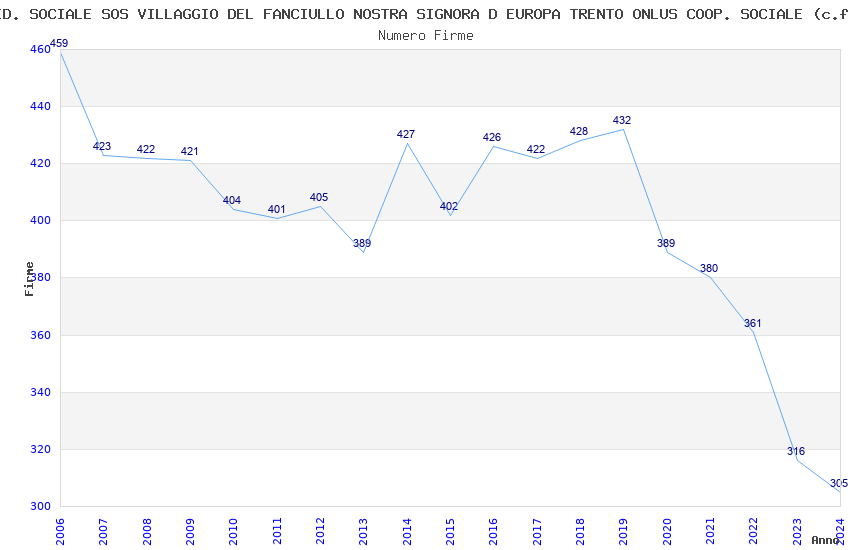Click the Firme y-axis title

point(29,279)
